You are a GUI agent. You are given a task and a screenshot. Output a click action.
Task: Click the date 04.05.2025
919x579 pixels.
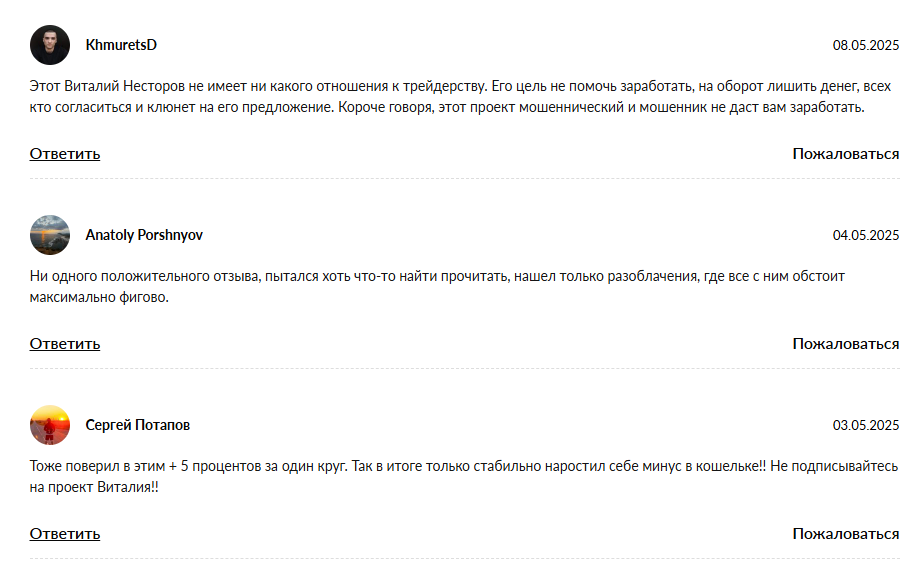point(866,235)
